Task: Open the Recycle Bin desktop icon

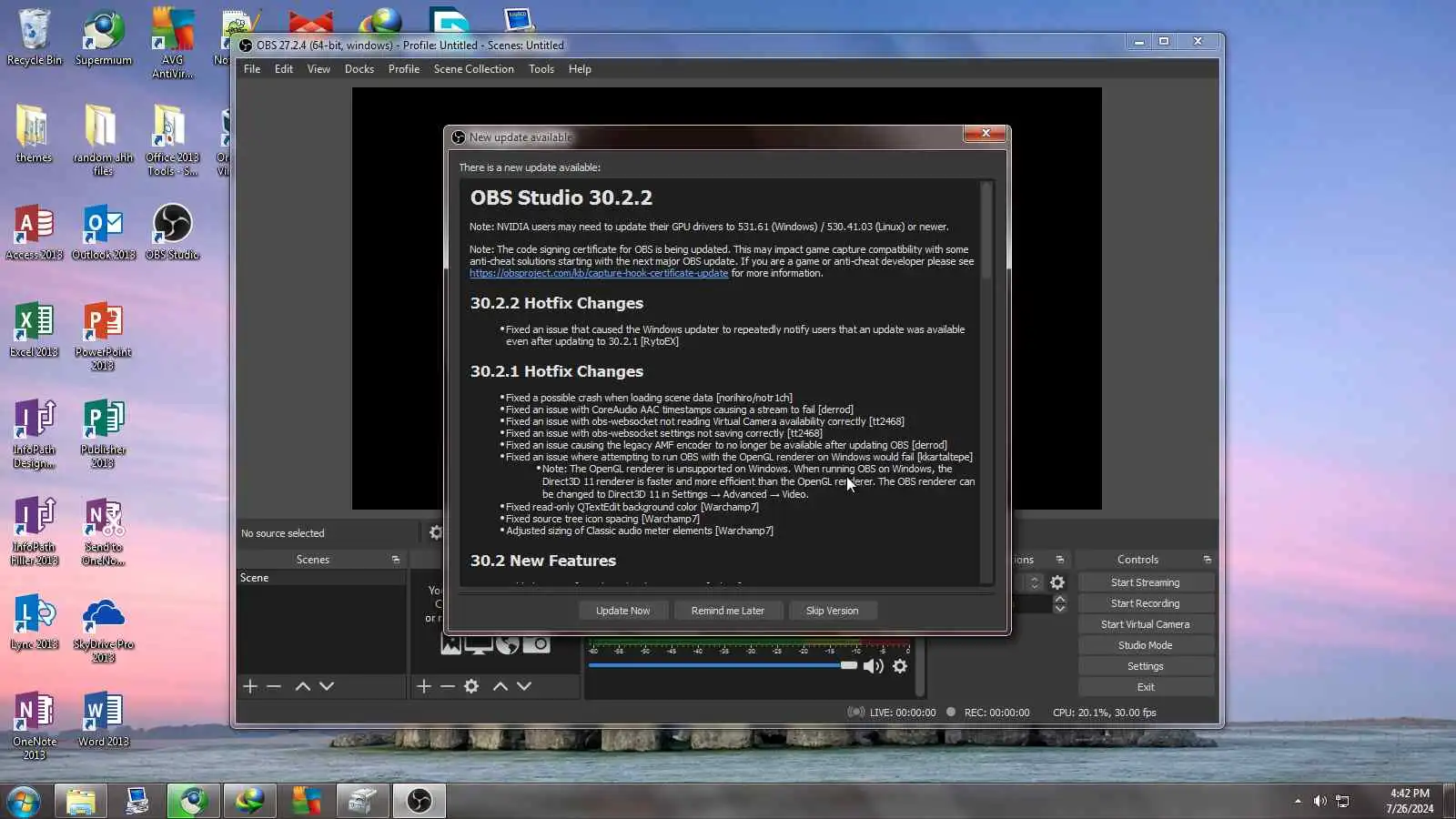Action: click(x=35, y=38)
